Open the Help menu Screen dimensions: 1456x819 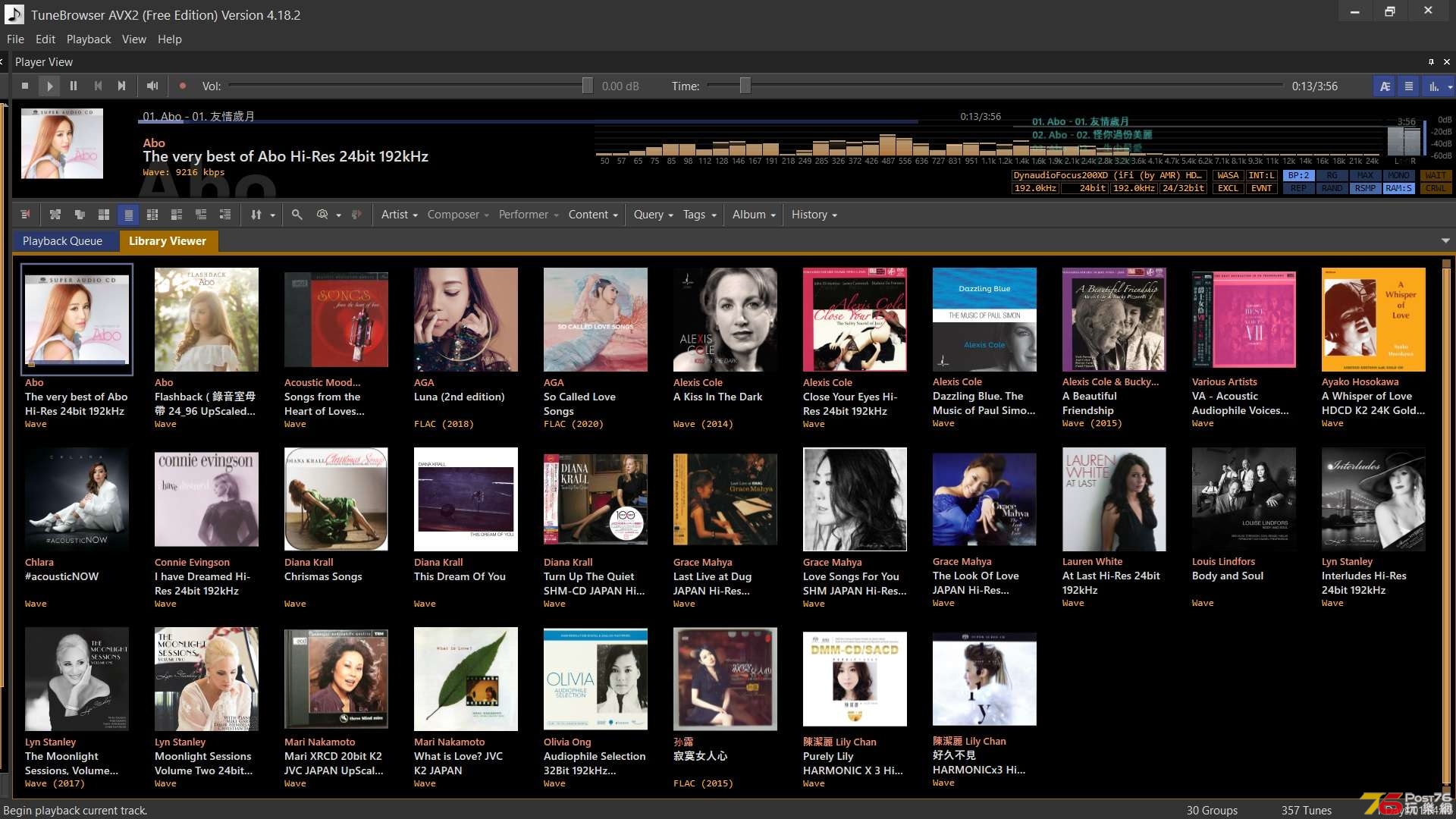click(170, 39)
